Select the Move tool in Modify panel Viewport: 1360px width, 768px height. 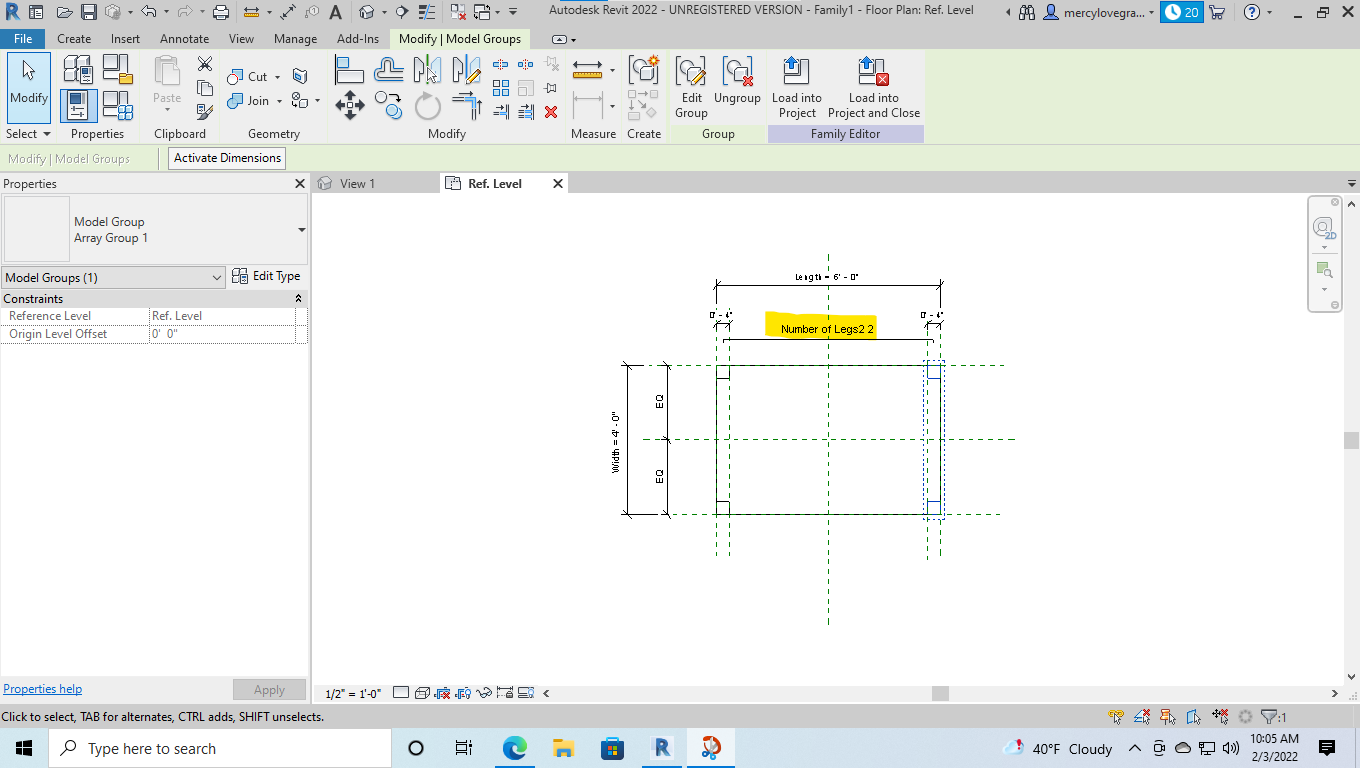[x=349, y=104]
